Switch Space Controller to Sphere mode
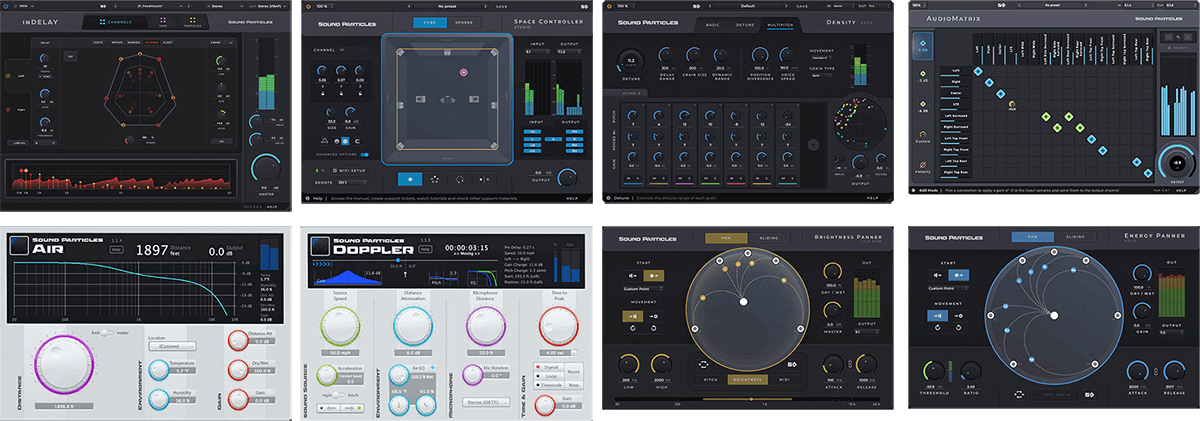This screenshot has width=1200, height=421. (464, 22)
